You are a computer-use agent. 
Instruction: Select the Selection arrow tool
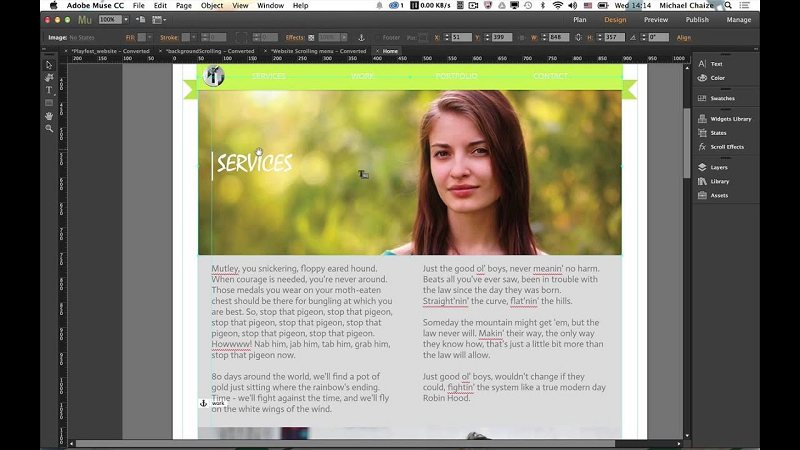coord(49,65)
